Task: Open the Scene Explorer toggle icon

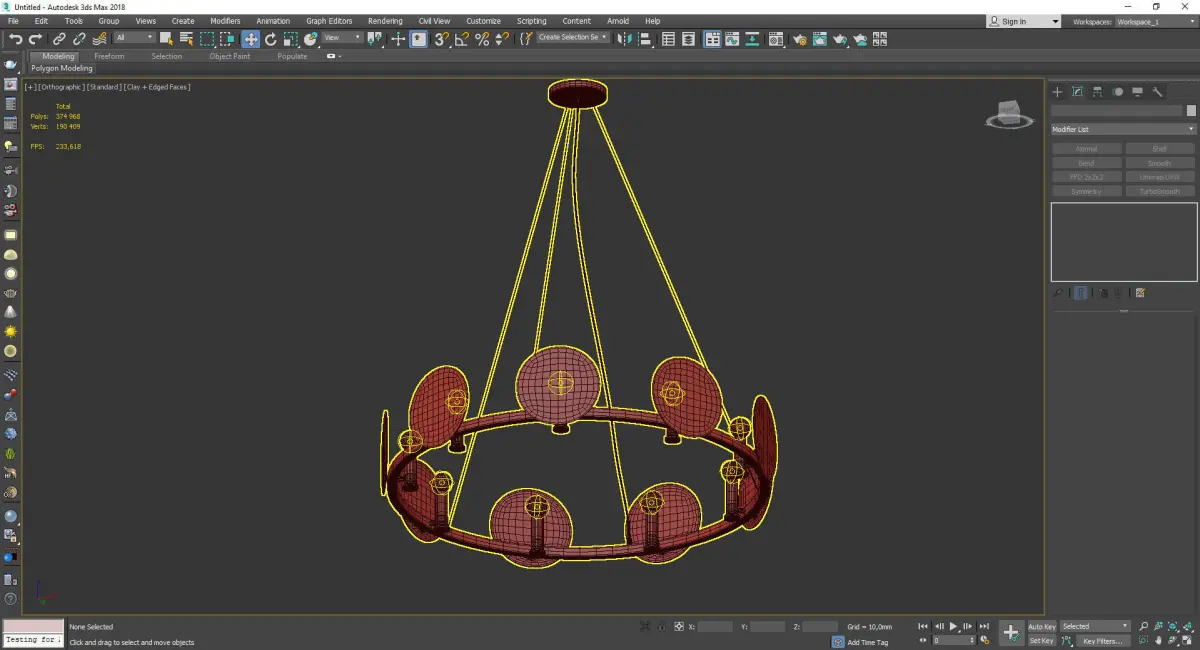Action: coord(668,39)
